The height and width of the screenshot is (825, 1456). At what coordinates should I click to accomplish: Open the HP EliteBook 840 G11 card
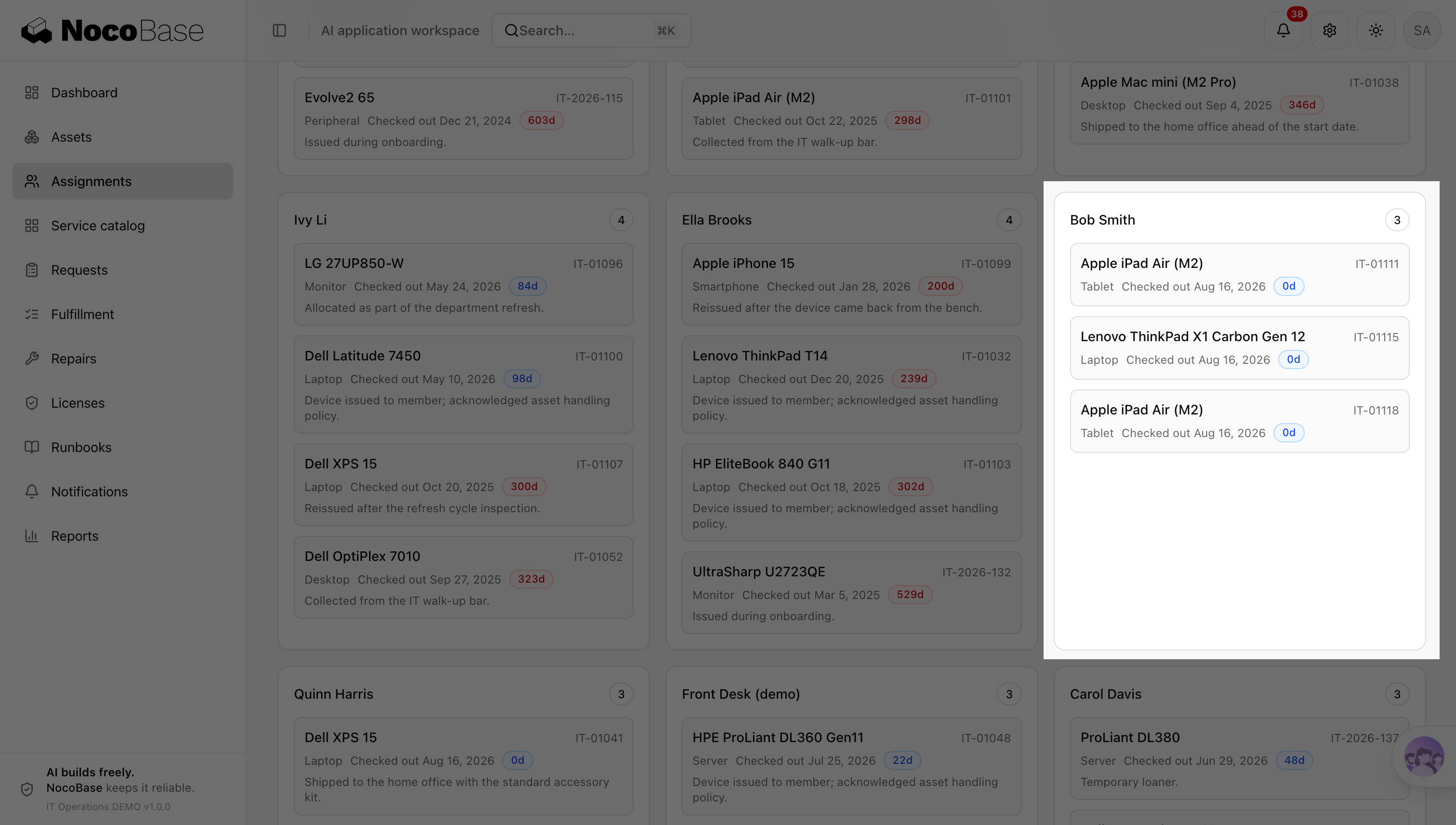point(851,493)
